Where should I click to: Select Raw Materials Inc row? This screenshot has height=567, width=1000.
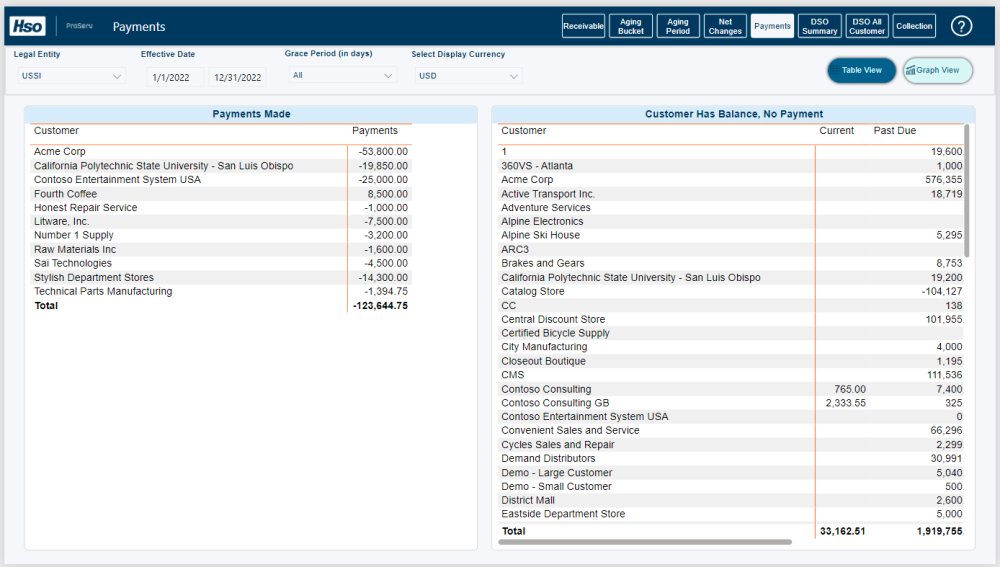[221, 249]
